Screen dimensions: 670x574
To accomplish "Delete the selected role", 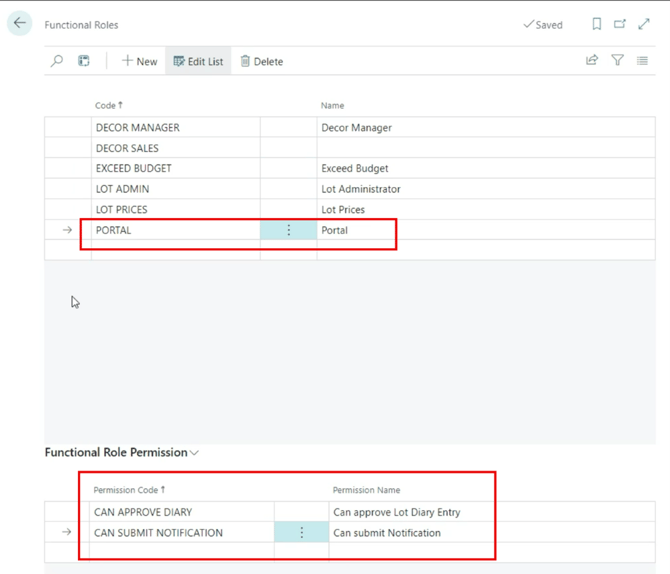I will 262,62.
